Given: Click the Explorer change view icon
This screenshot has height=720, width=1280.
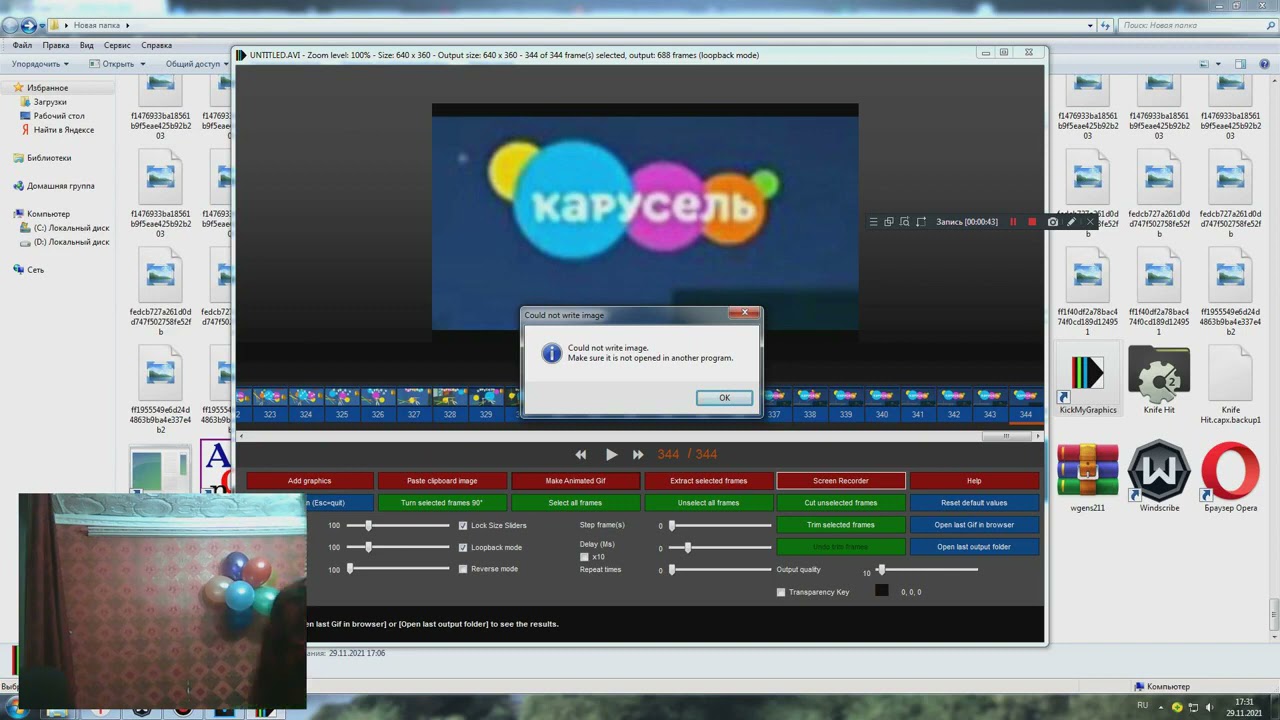Looking at the screenshot, I should [1202, 64].
